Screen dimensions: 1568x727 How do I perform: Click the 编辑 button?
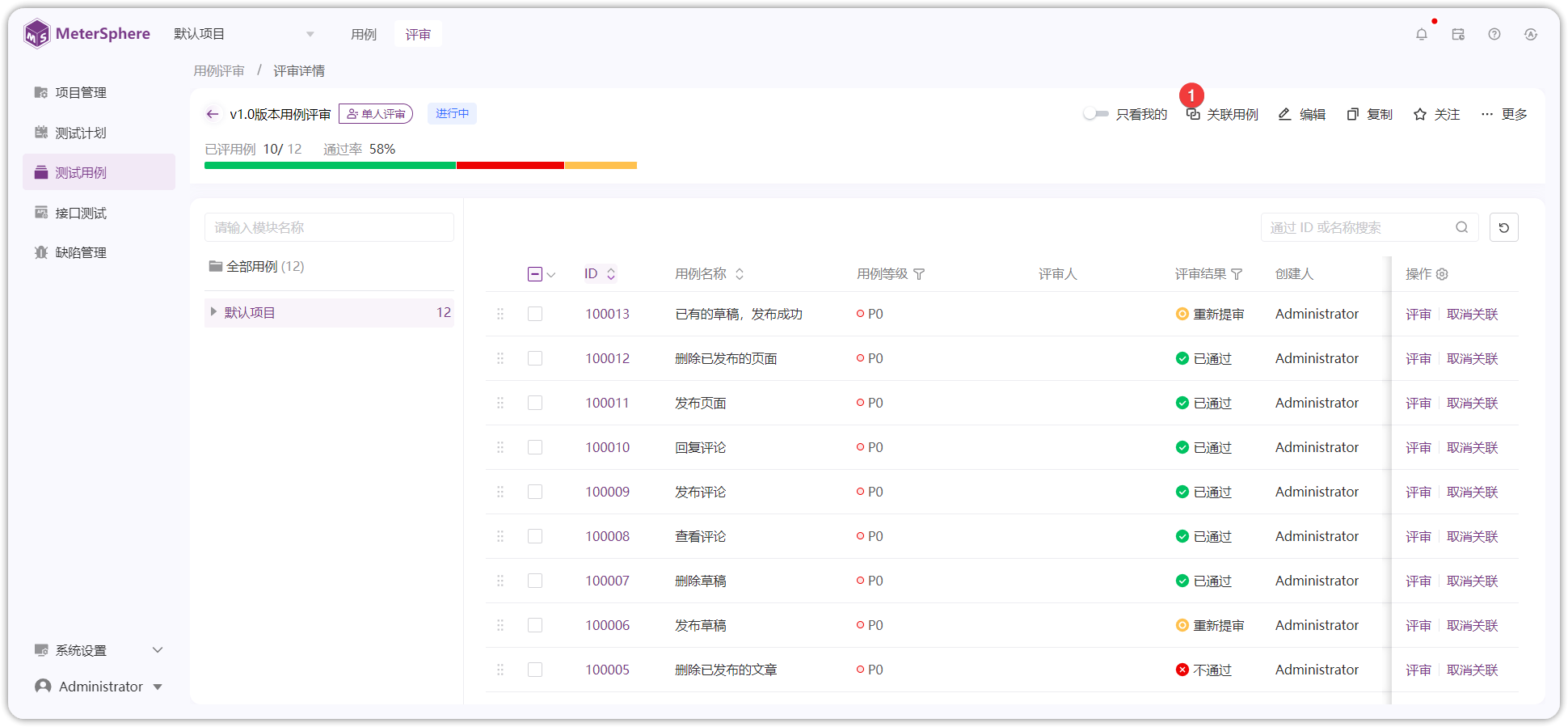1301,114
